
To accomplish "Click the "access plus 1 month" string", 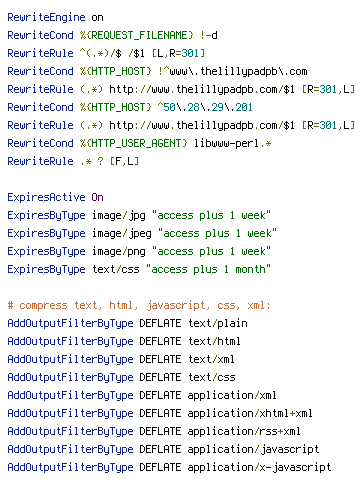I will coord(208,269).
